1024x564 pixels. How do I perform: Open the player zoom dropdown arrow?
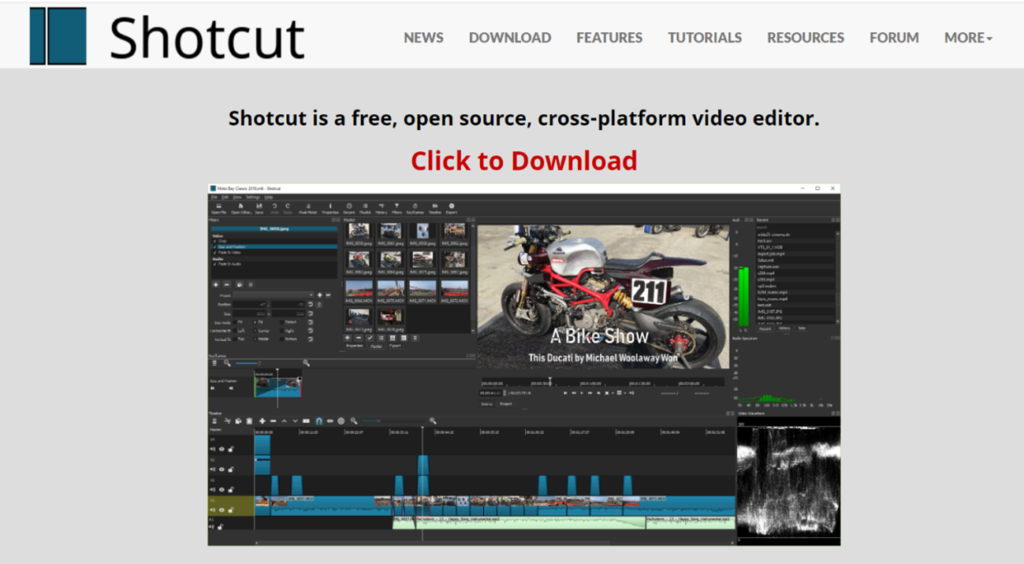pyautogui.click(x=613, y=393)
